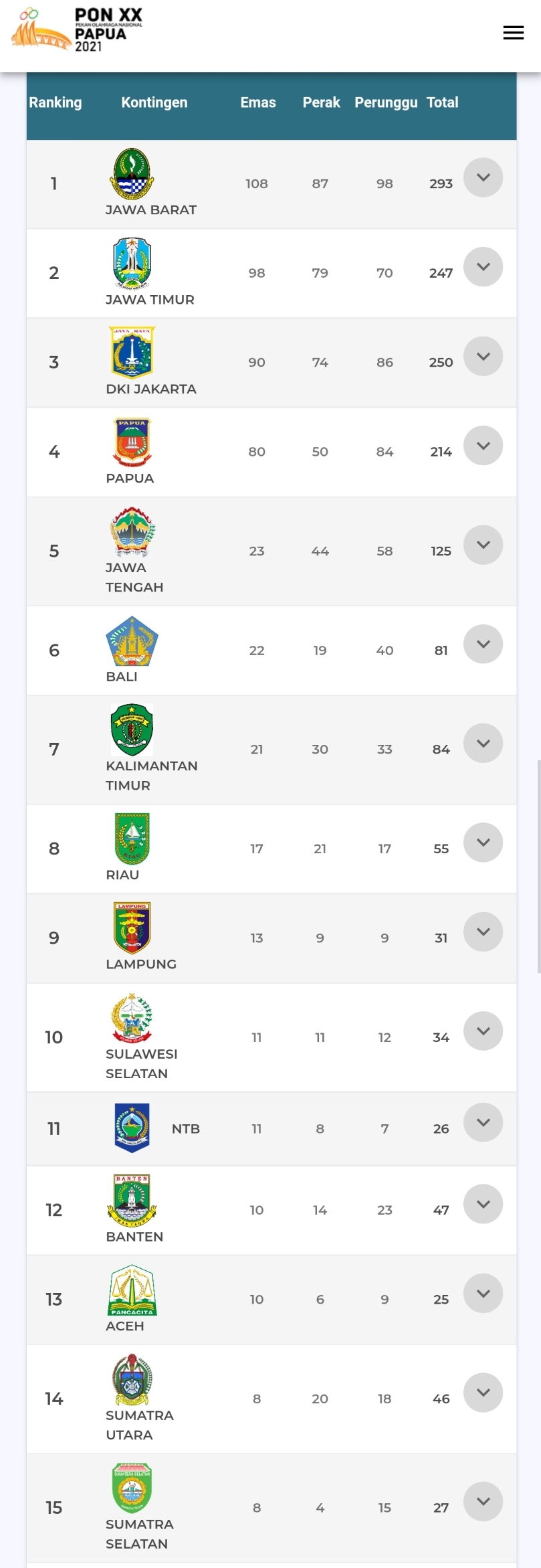Click the page scrollbar on right

pyautogui.click(x=538, y=867)
